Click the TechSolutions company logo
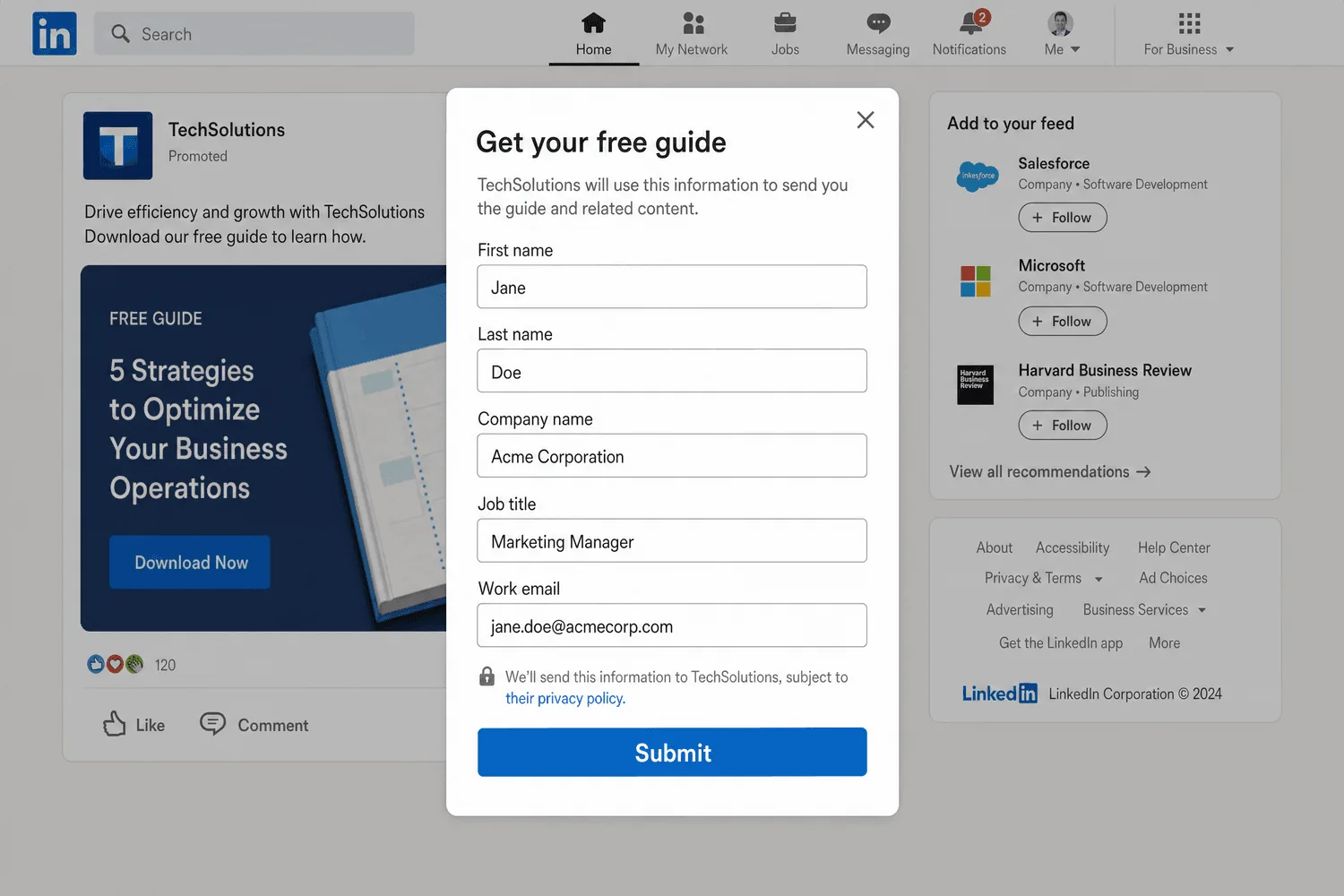 pos(118,145)
